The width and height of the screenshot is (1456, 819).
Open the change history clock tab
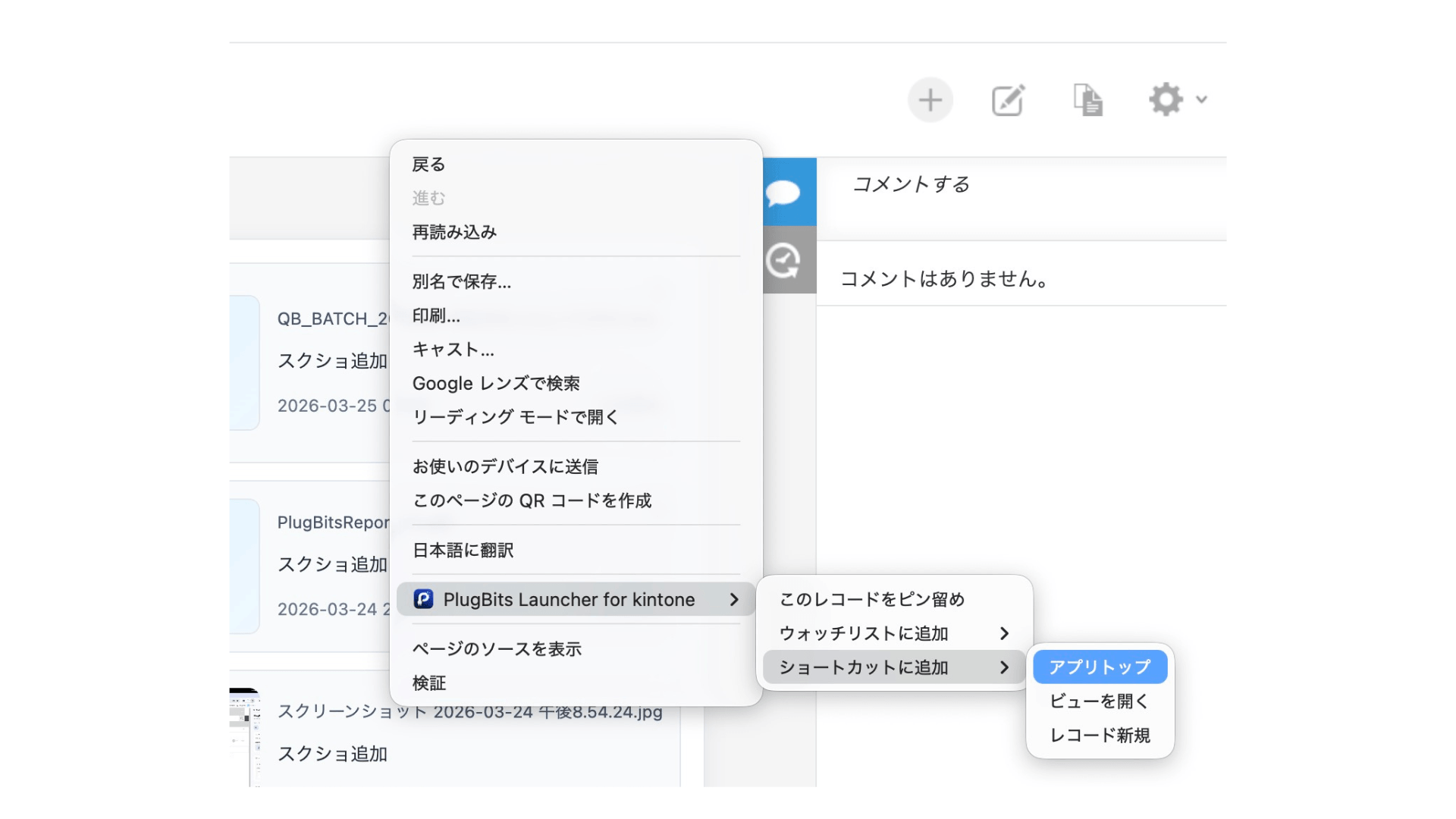[789, 260]
